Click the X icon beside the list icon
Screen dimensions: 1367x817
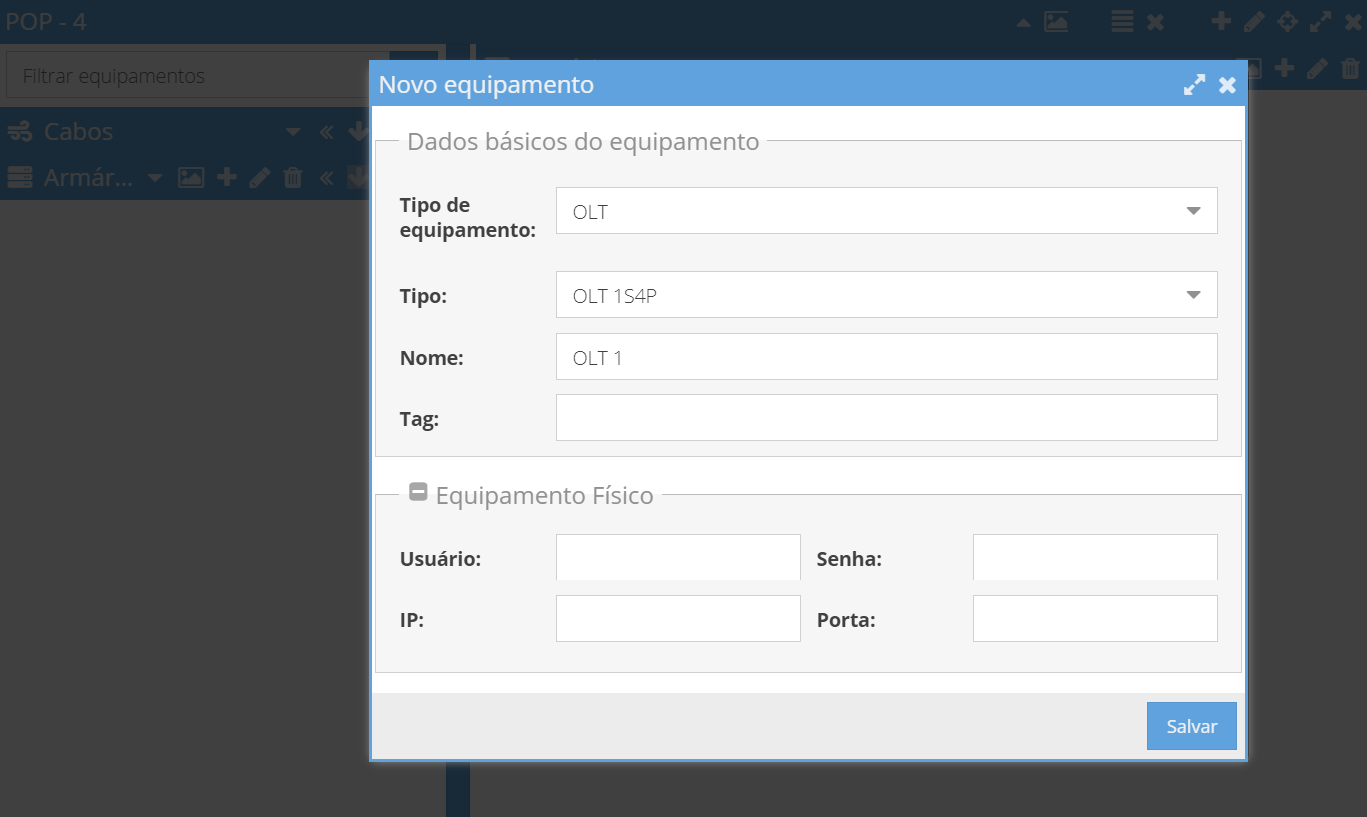(x=1155, y=22)
